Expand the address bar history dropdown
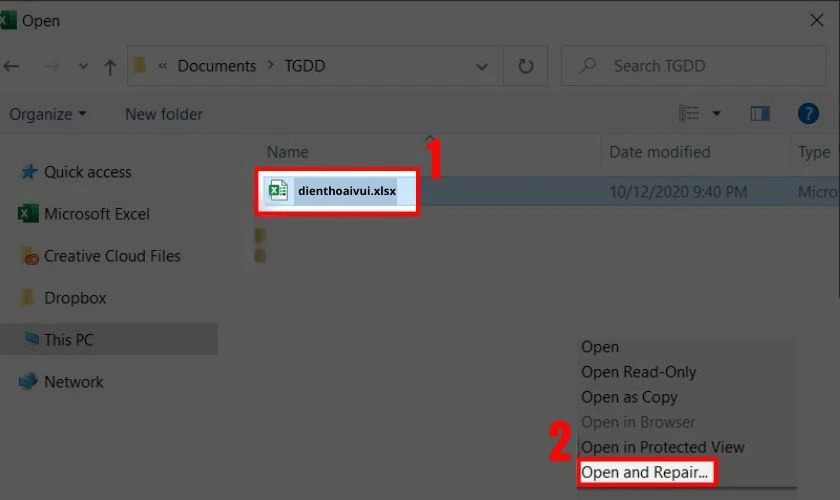Screen dimensions: 840x500 coord(482,66)
